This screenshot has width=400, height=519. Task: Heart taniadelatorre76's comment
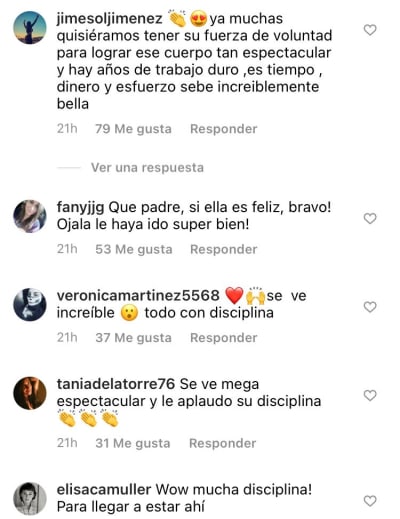[370, 396]
